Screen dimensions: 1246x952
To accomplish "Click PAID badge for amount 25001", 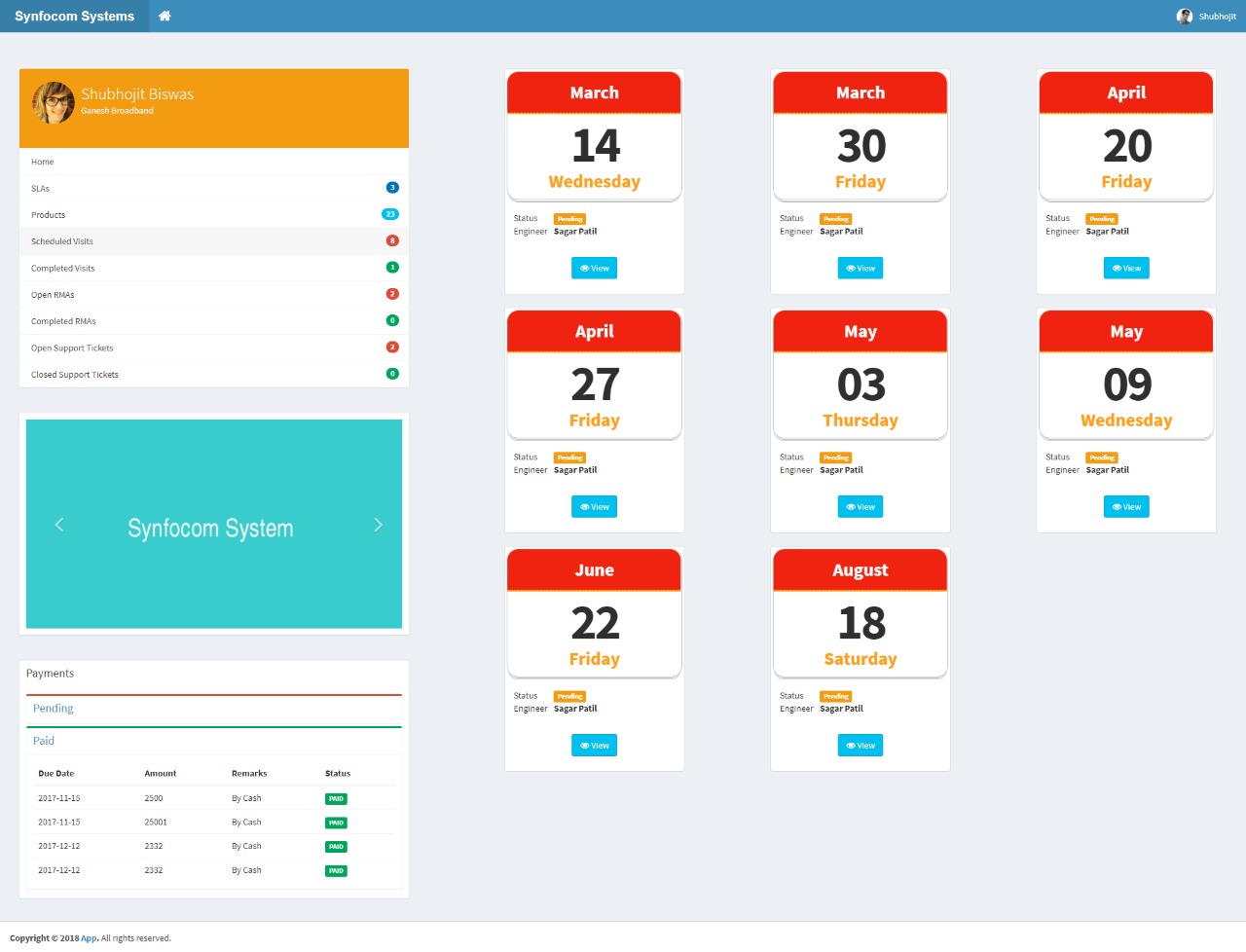I will tap(336, 823).
